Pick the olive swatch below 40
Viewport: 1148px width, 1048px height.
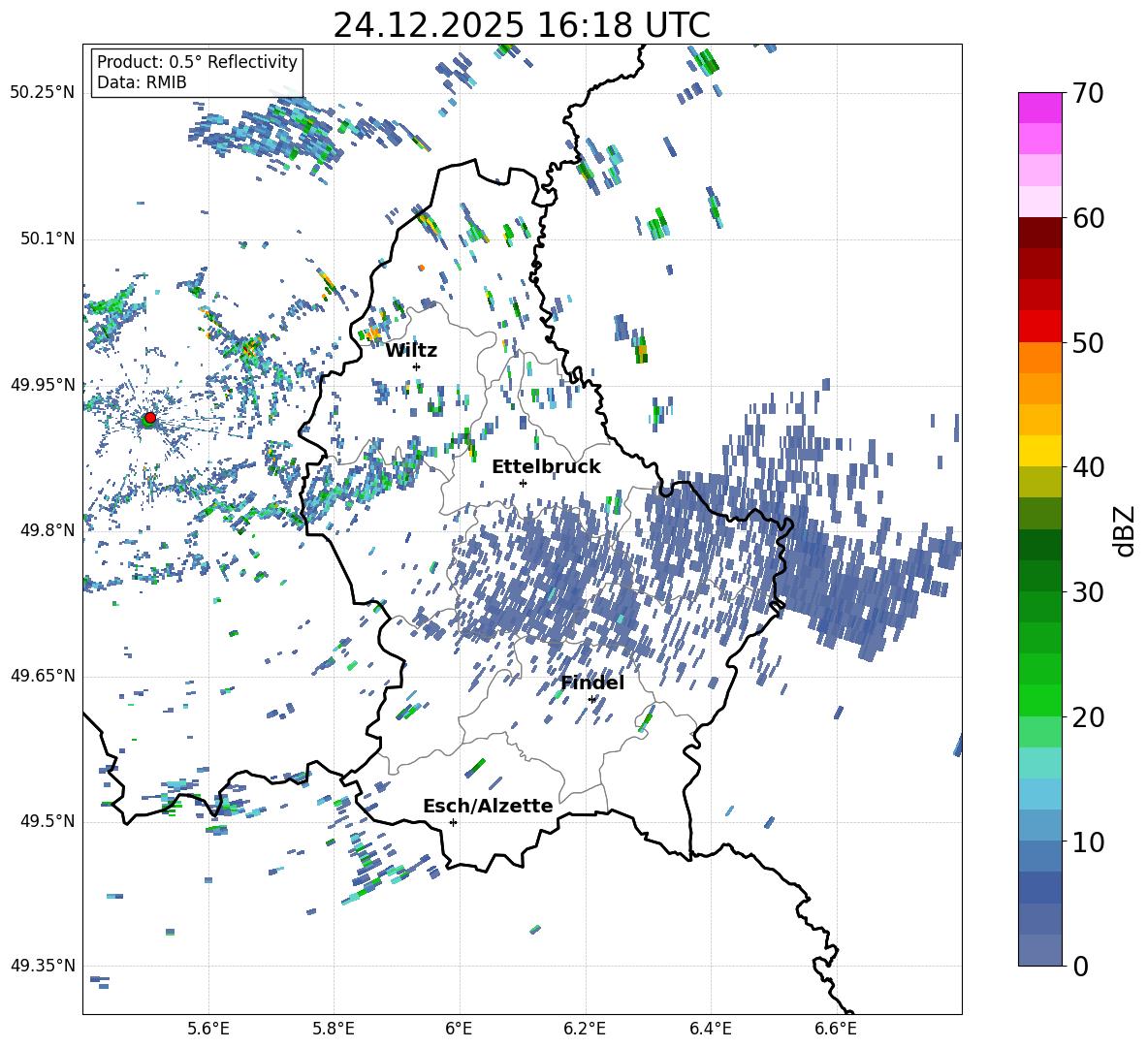coord(1039,482)
